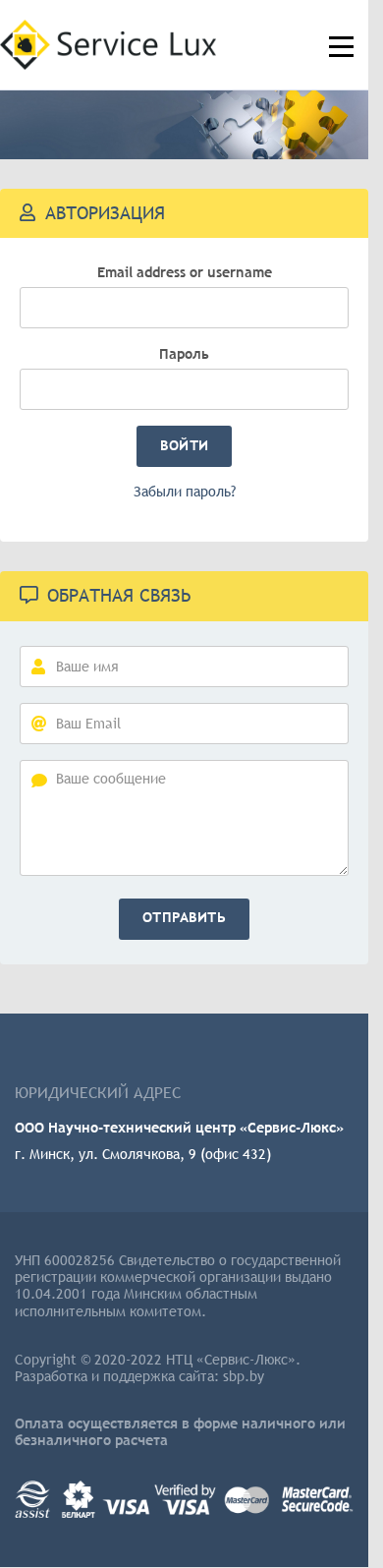Click the Войти login button
The image size is (383, 1568).
[x=184, y=446]
